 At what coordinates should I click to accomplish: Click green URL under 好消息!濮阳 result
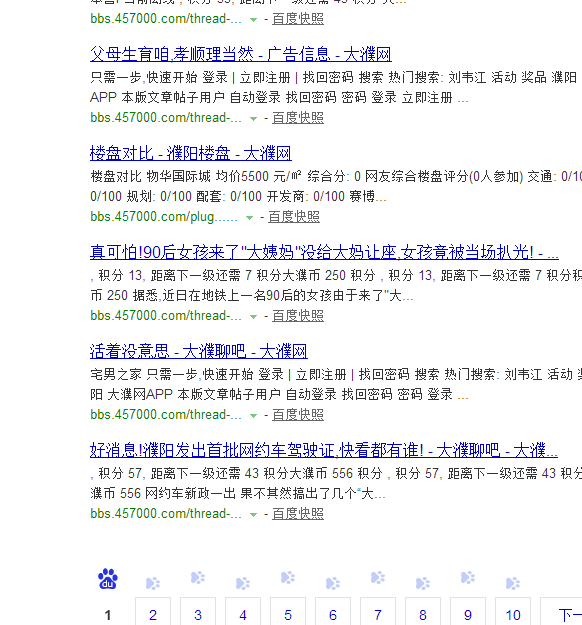(x=166, y=513)
